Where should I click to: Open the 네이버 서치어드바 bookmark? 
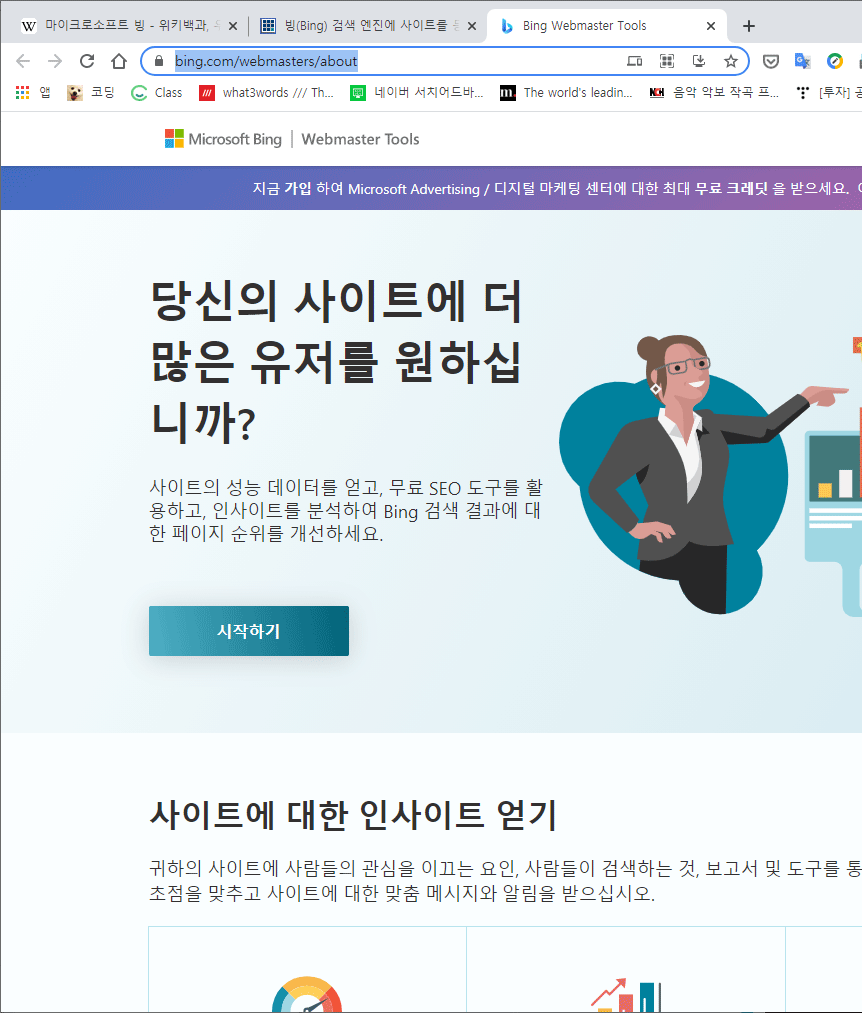(x=417, y=92)
